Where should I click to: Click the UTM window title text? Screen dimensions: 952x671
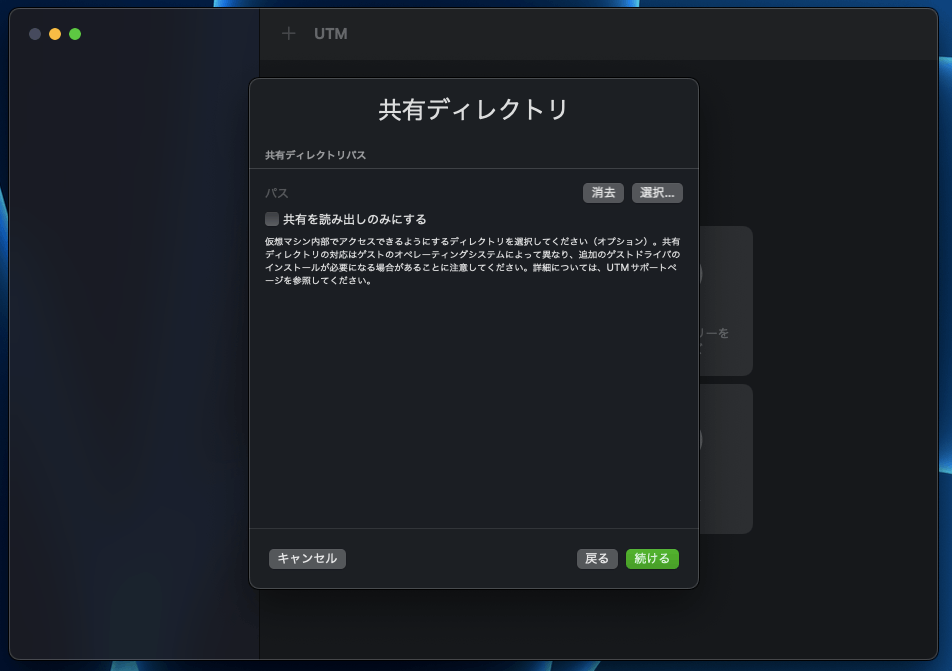coord(330,33)
